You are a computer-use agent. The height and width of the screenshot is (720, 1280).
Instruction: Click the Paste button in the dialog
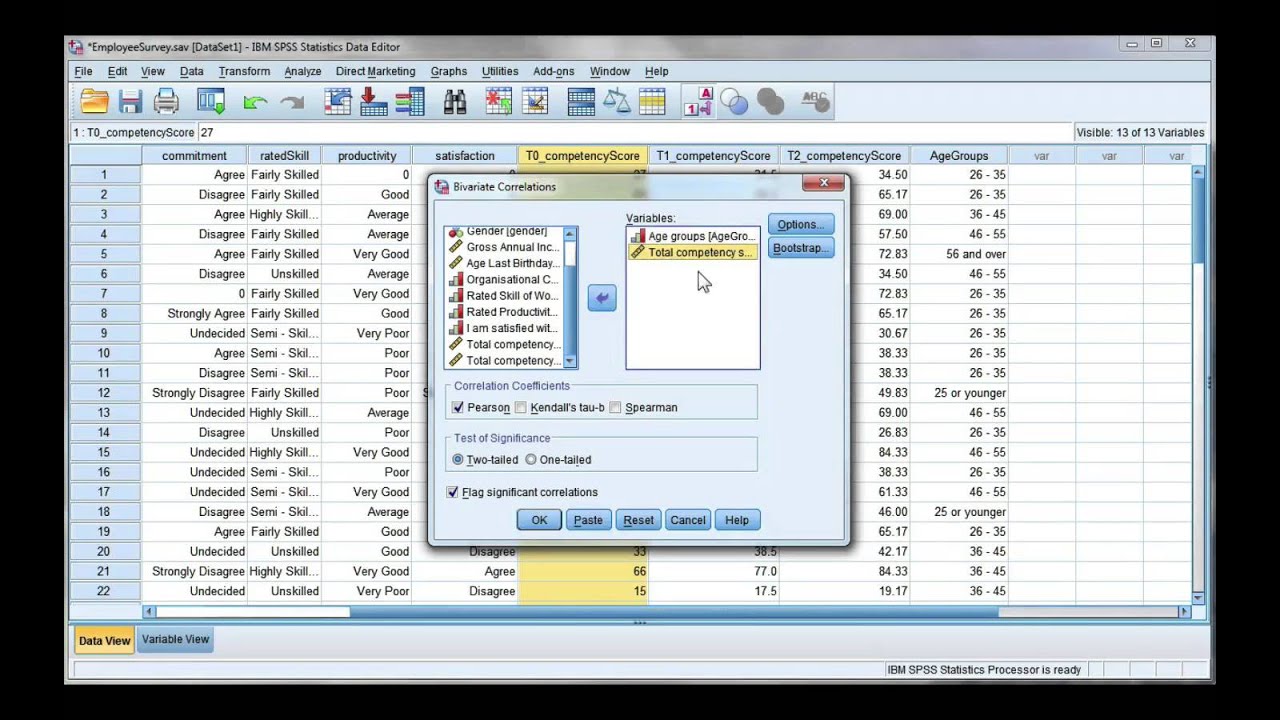point(588,520)
